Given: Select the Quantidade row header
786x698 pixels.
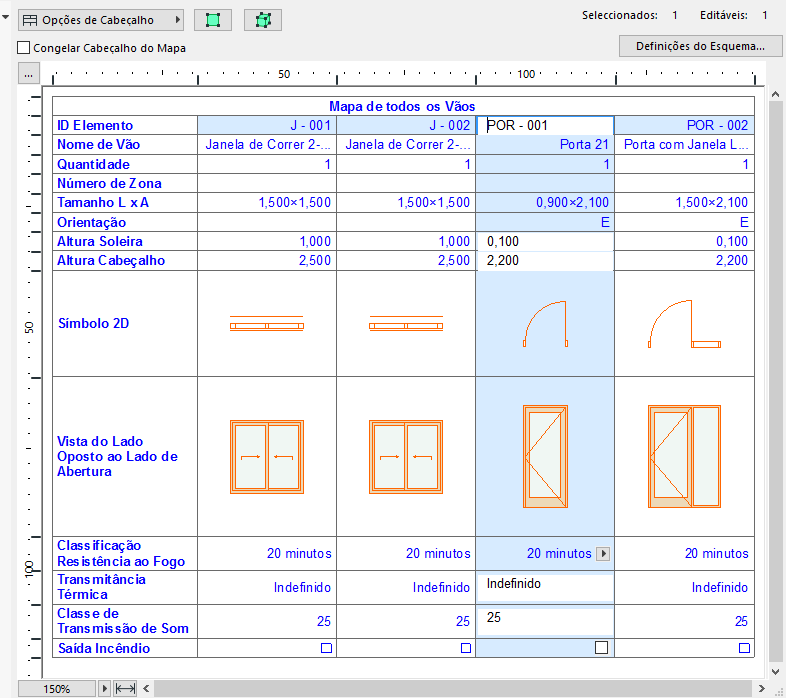Looking at the screenshot, I should [x=125, y=164].
